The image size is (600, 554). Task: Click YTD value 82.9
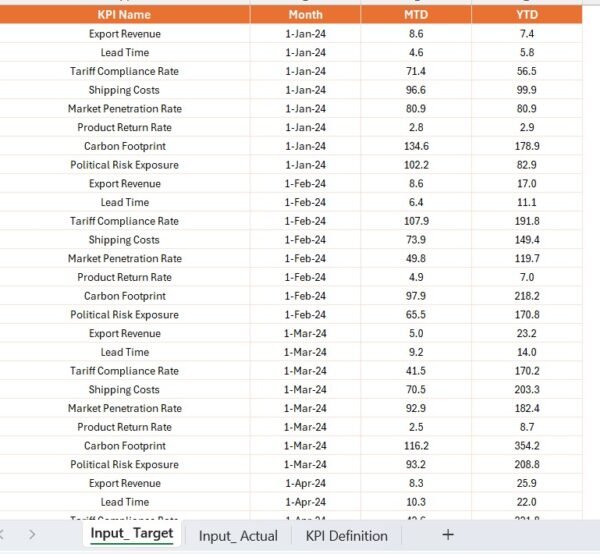pos(527,165)
